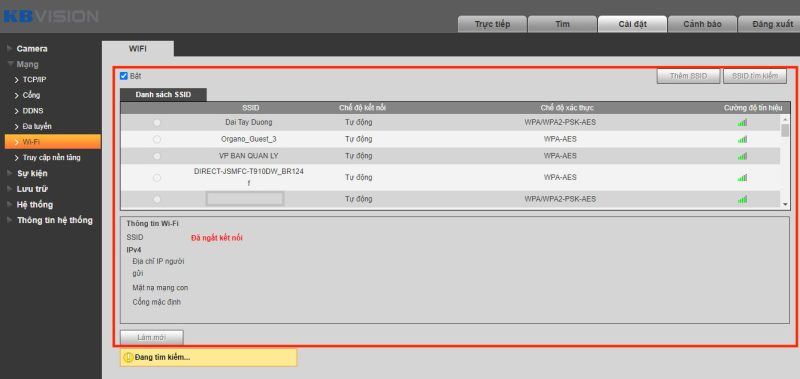The image size is (800, 379).
Task: Click WPA-AES in Organo_Guest_3 row
Action: 560,139
